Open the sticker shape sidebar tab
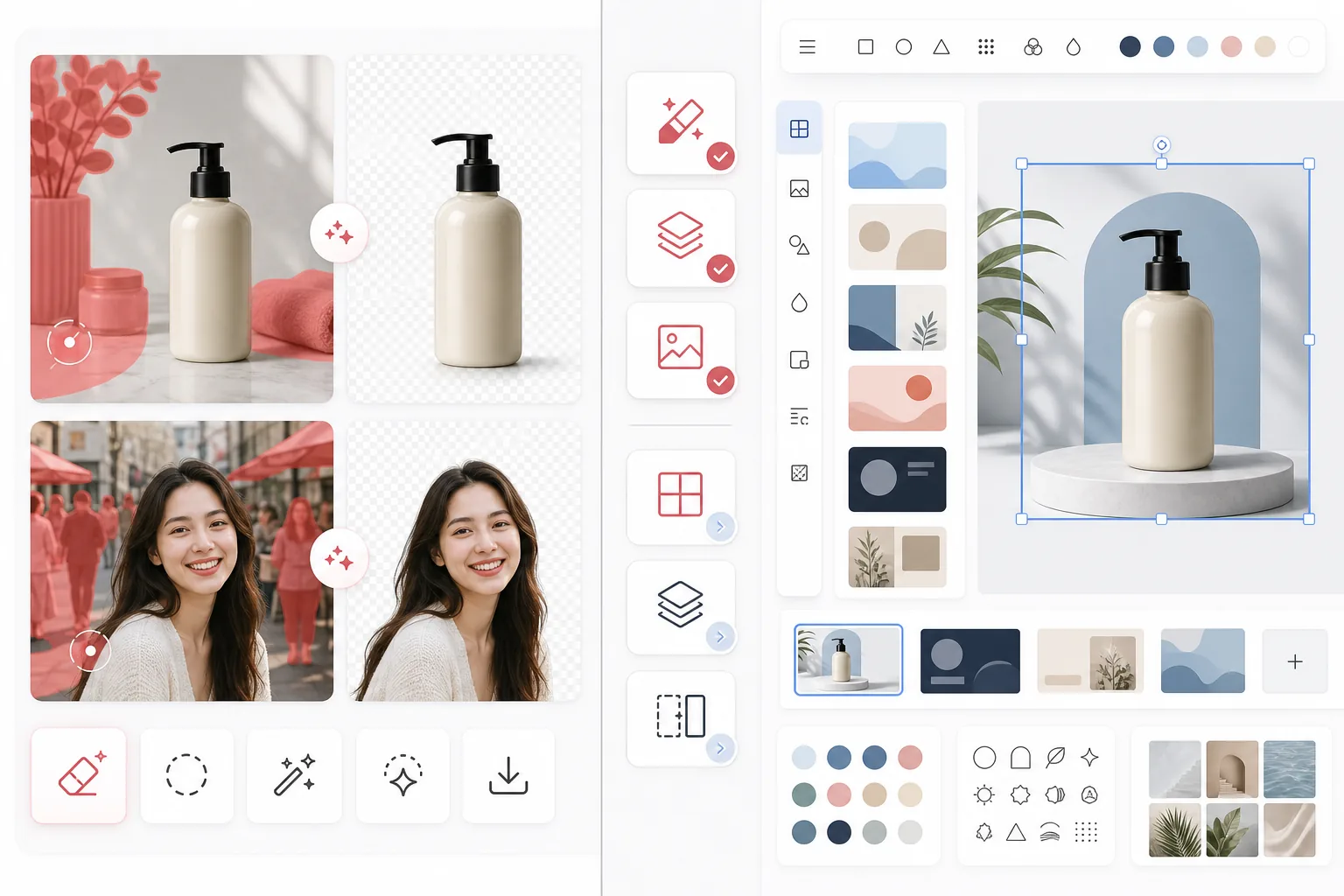 799,360
